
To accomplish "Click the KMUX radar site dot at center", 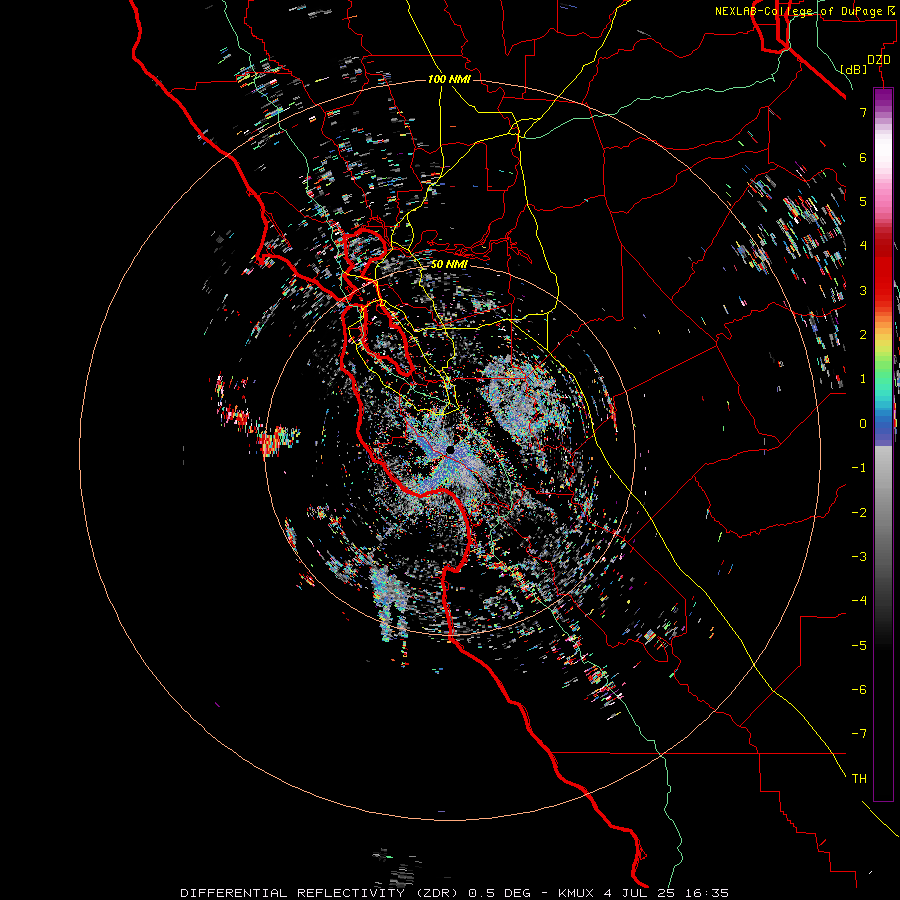I will click(x=451, y=449).
